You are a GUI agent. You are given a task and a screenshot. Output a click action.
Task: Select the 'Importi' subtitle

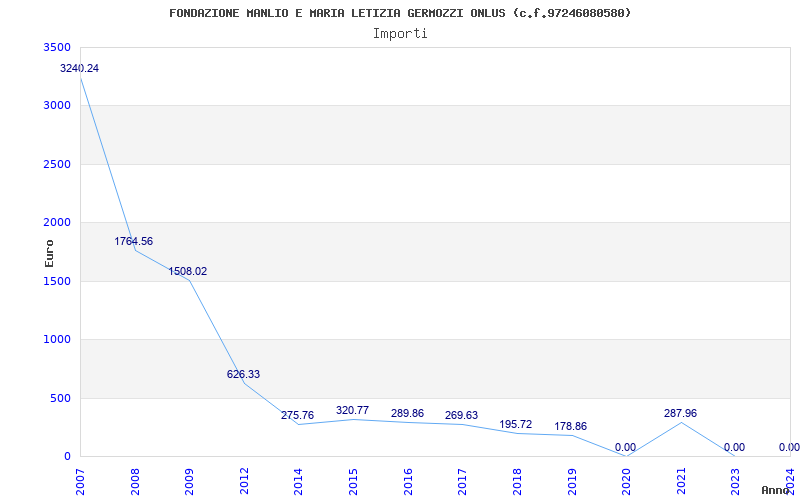point(400,34)
